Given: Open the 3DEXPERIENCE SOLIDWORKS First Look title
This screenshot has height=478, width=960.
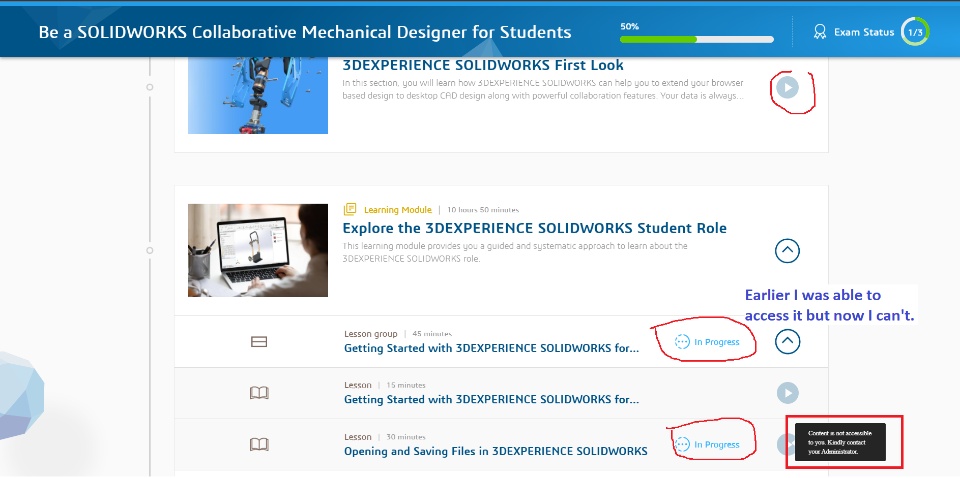Looking at the screenshot, I should (x=483, y=65).
